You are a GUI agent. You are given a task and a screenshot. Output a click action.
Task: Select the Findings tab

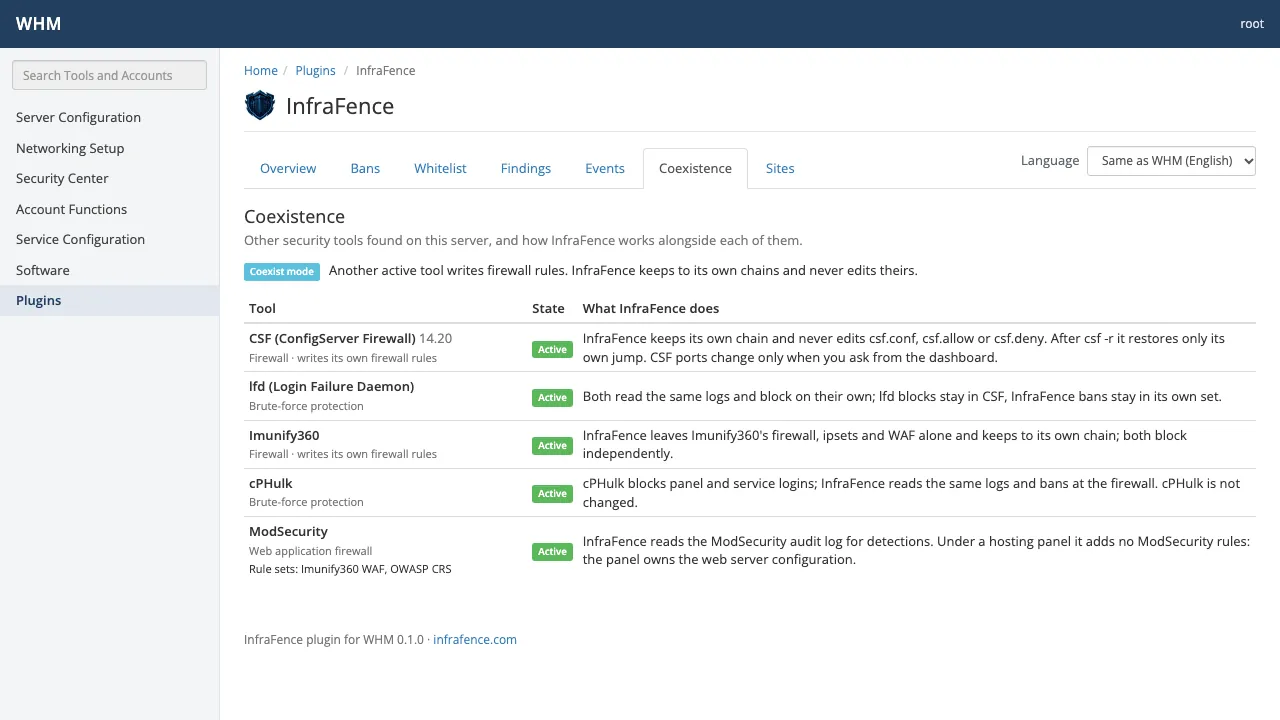(x=526, y=168)
